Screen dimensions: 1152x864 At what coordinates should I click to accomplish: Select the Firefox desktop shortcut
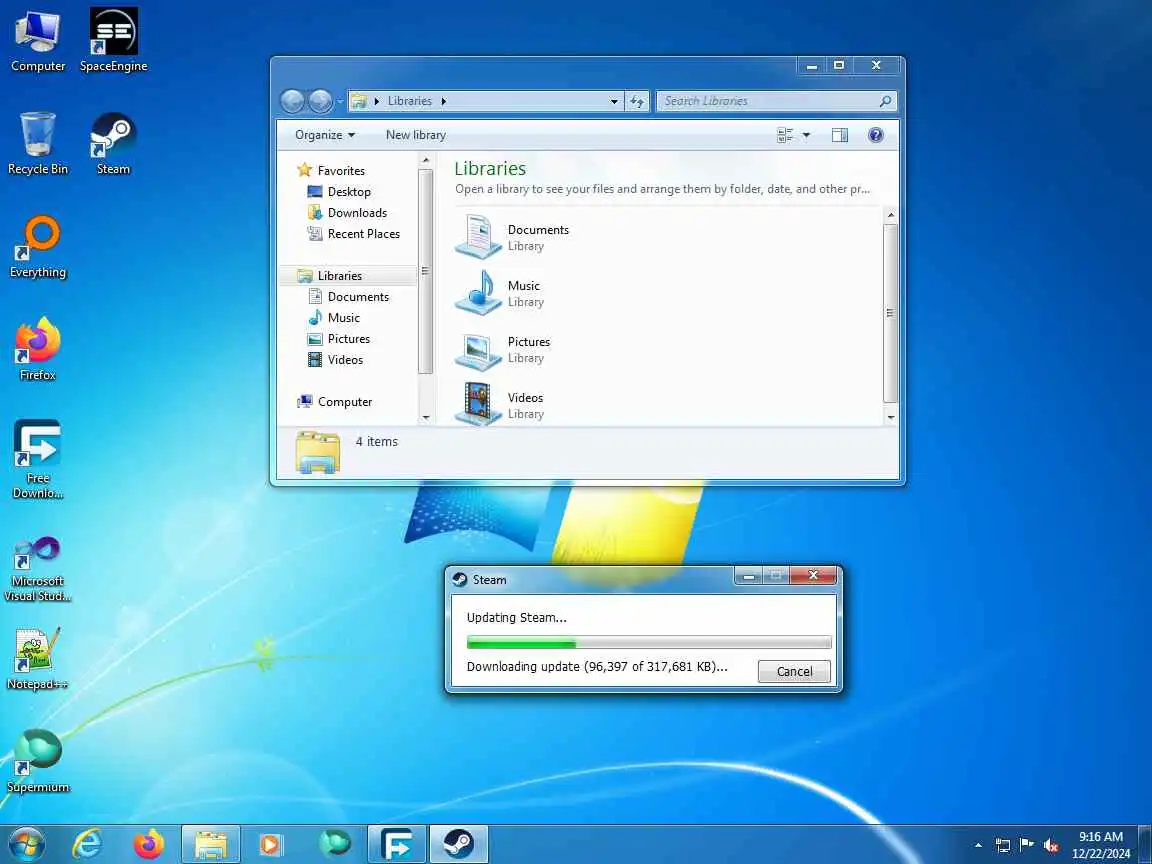[x=37, y=349]
